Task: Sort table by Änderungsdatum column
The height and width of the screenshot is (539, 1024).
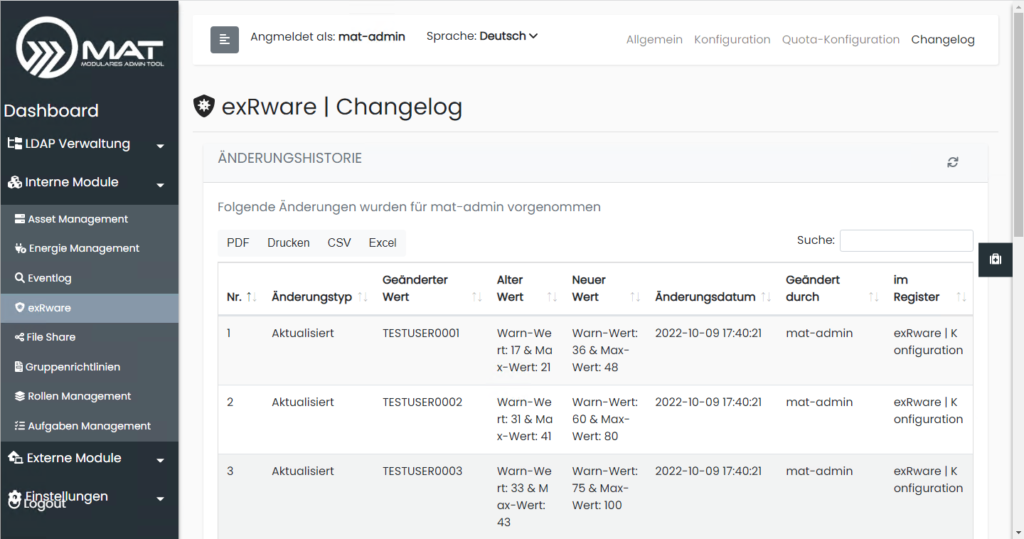Action: (712, 297)
